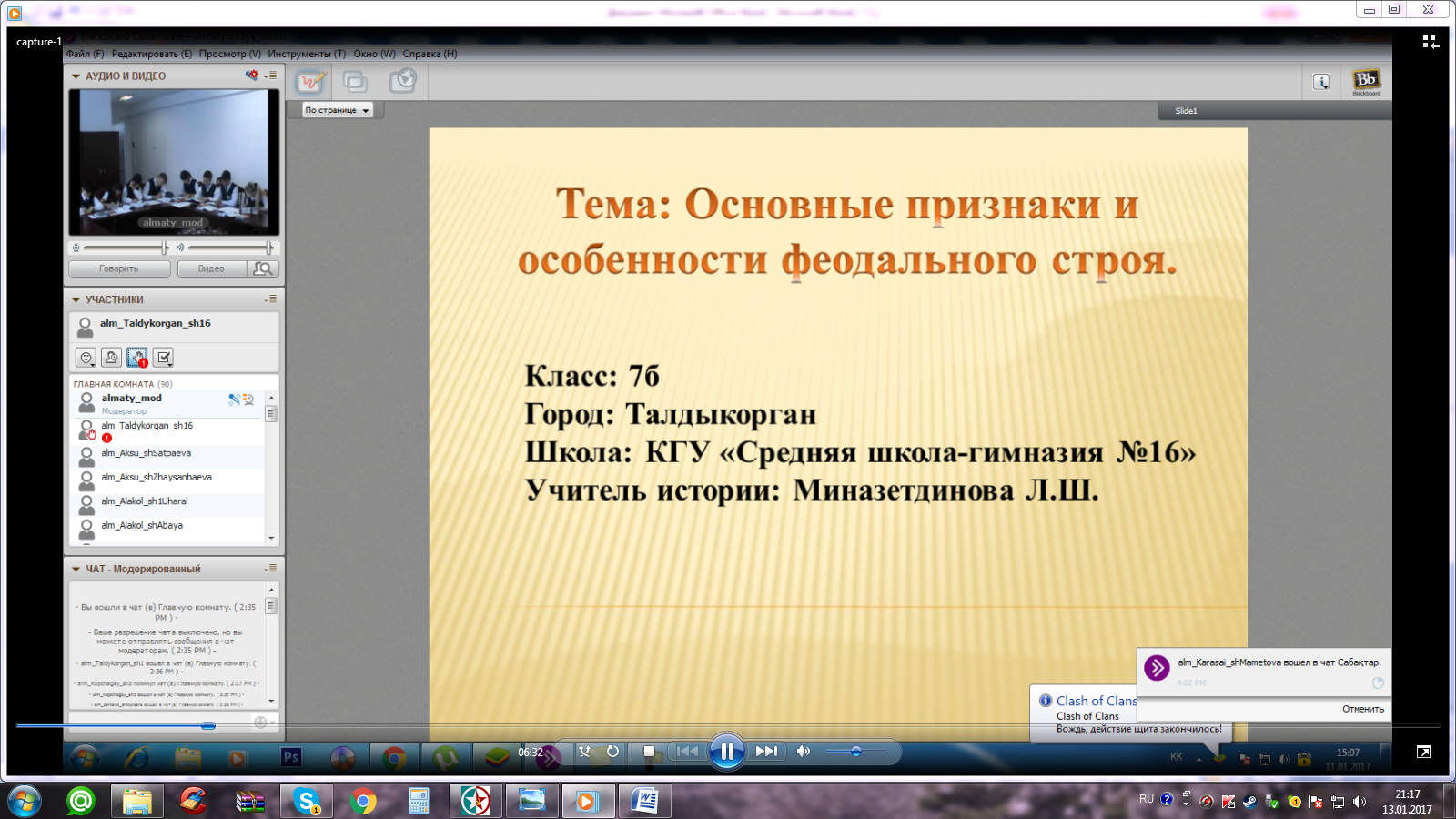Toggle the raise hand button
The height and width of the screenshot is (819, 1456).
pos(137,358)
